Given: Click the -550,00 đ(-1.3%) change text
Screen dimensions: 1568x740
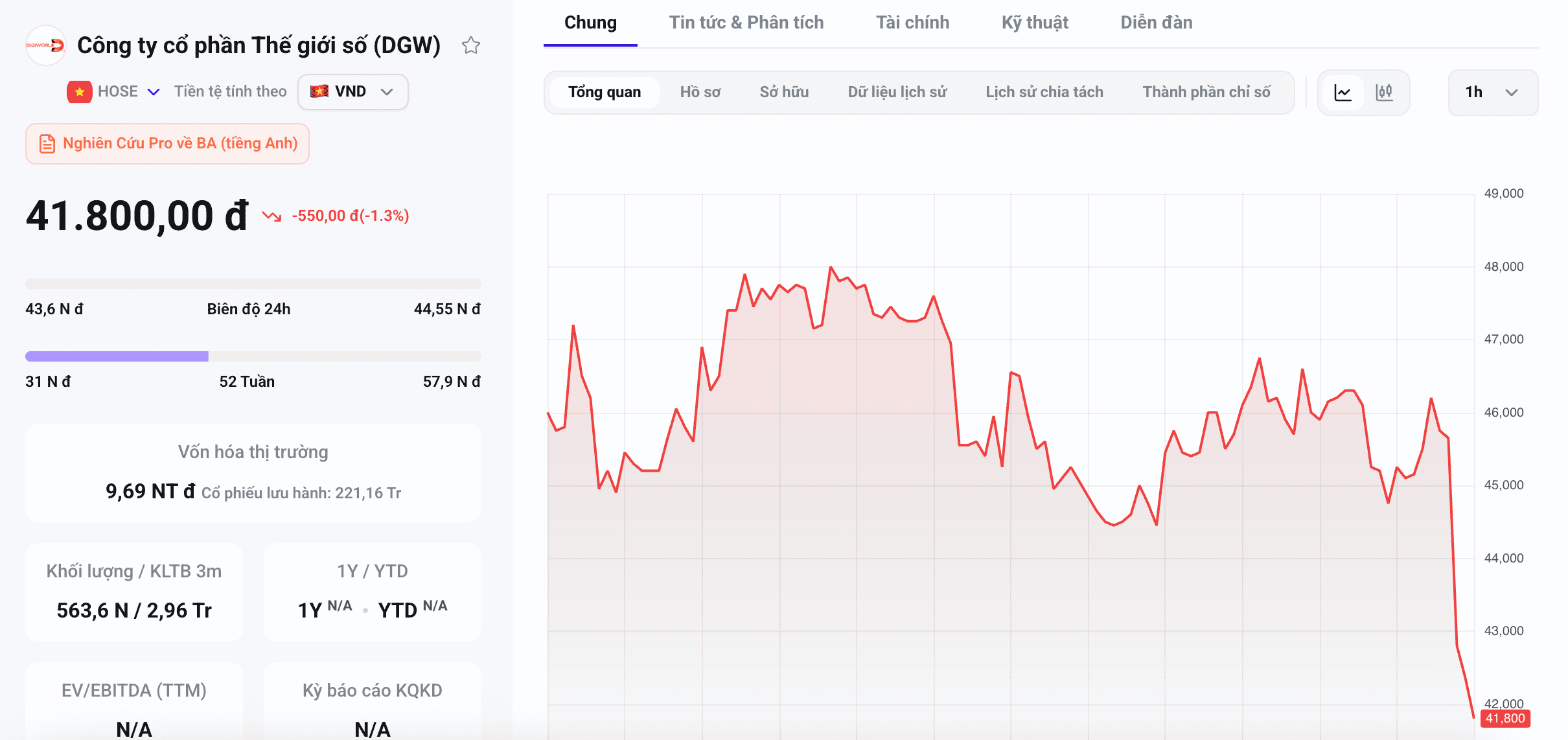Looking at the screenshot, I should pos(351,216).
